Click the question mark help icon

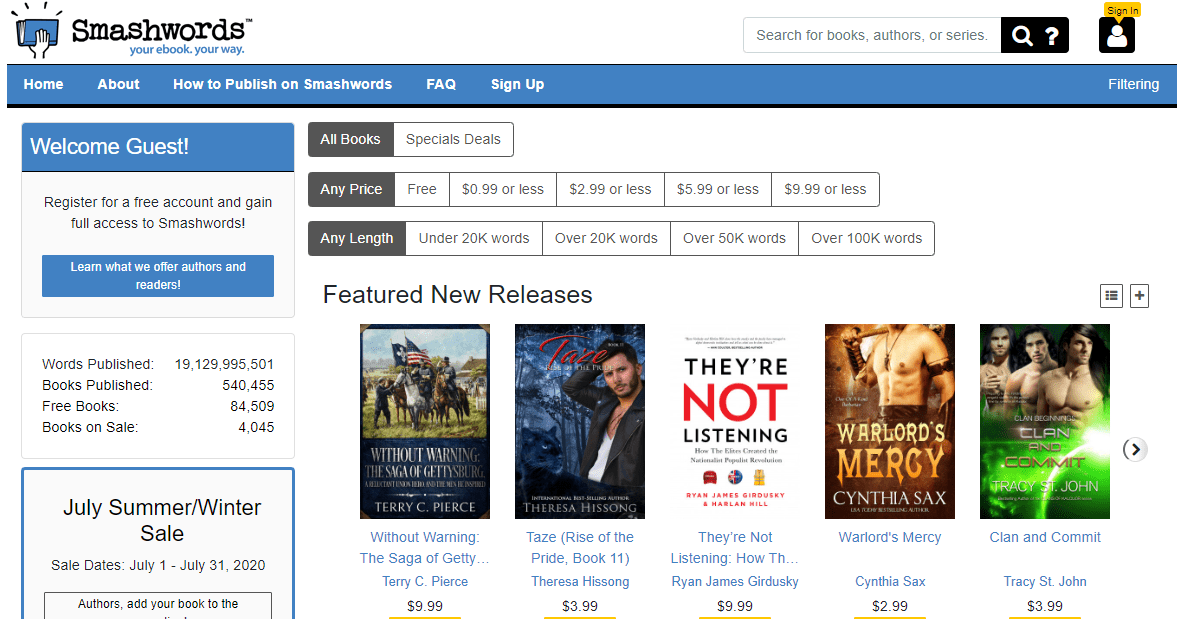pos(1051,34)
